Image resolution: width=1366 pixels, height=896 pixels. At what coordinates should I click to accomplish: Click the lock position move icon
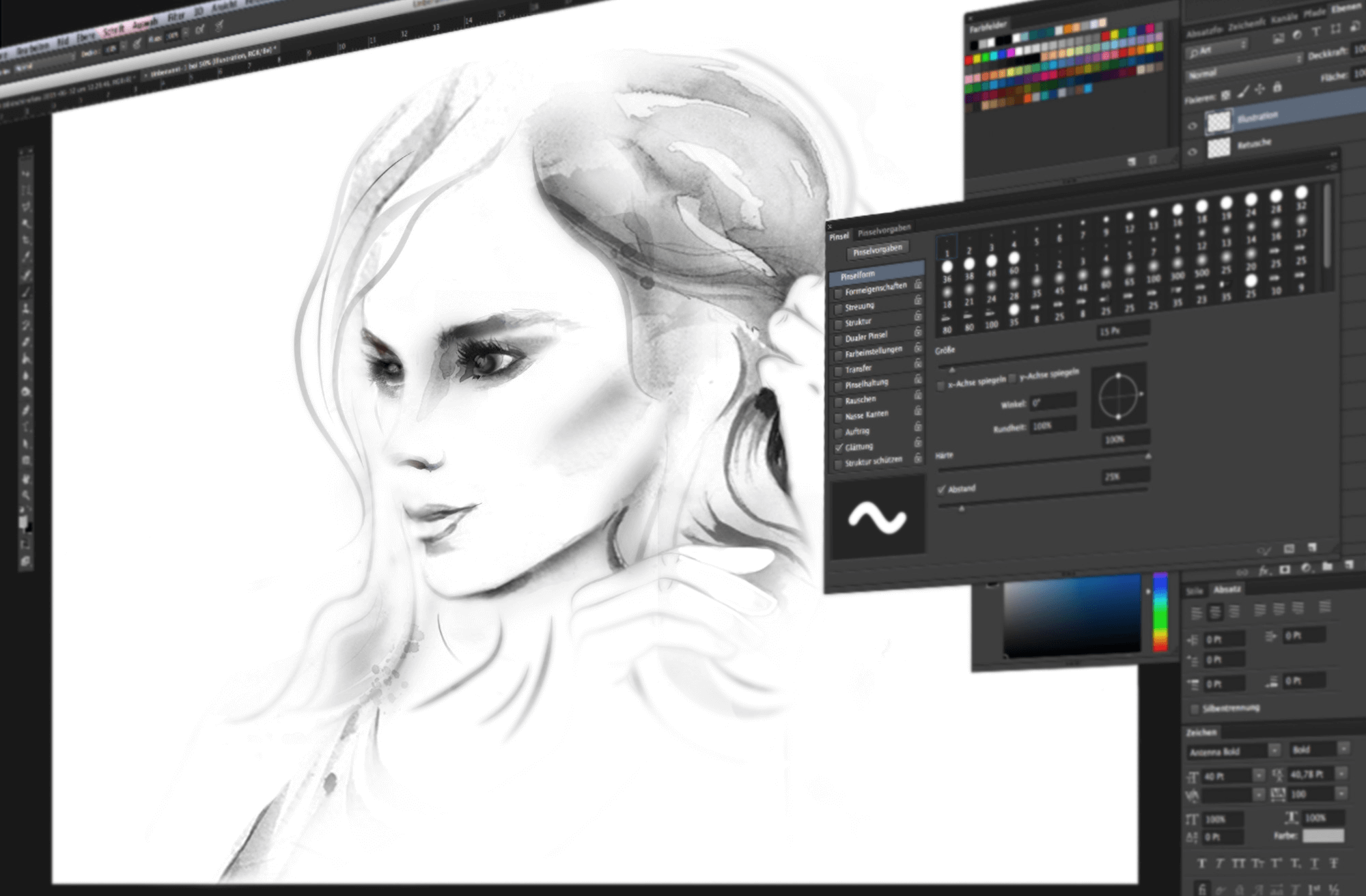tap(1259, 89)
